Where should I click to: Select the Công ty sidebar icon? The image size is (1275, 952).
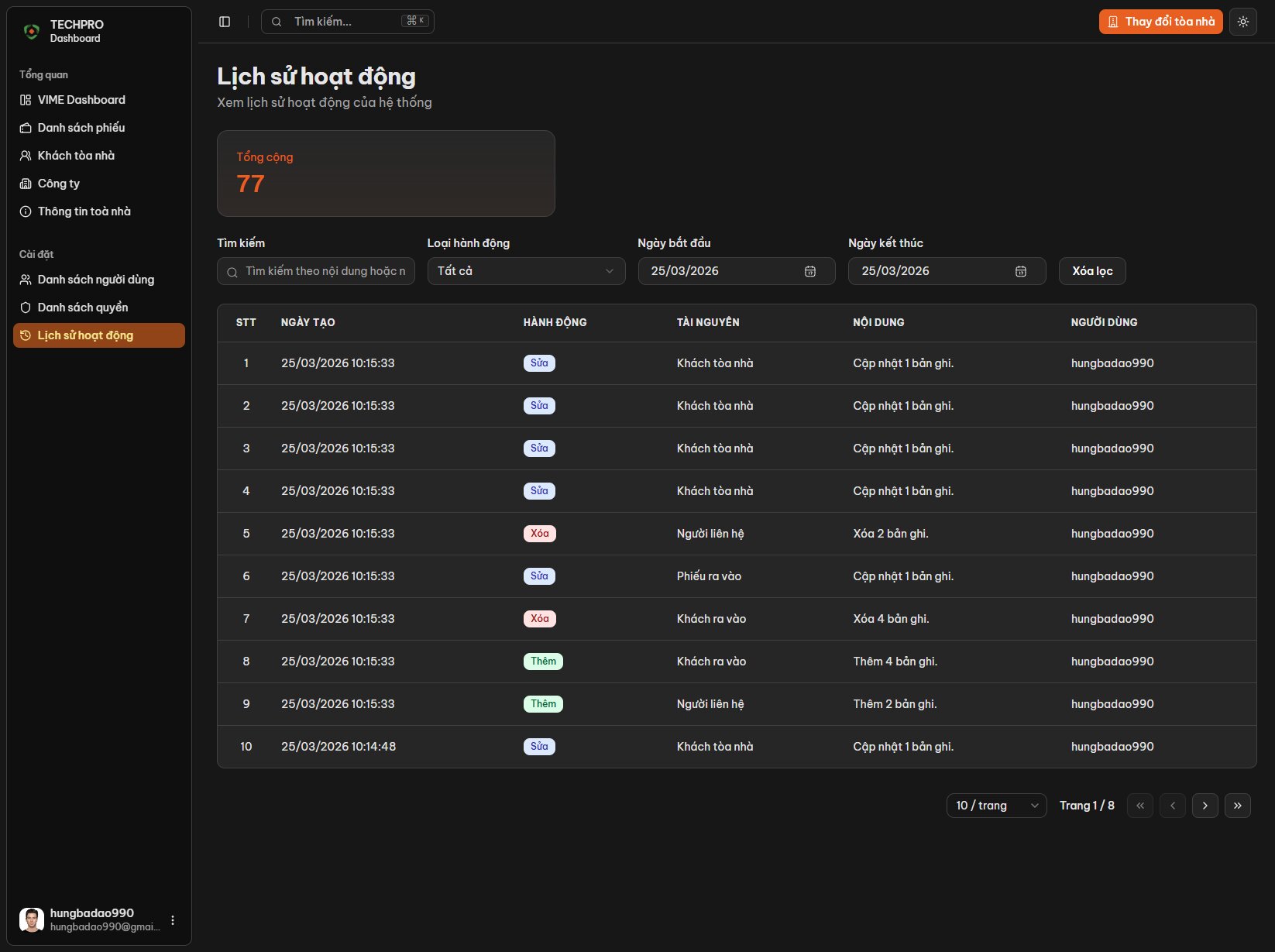25,183
